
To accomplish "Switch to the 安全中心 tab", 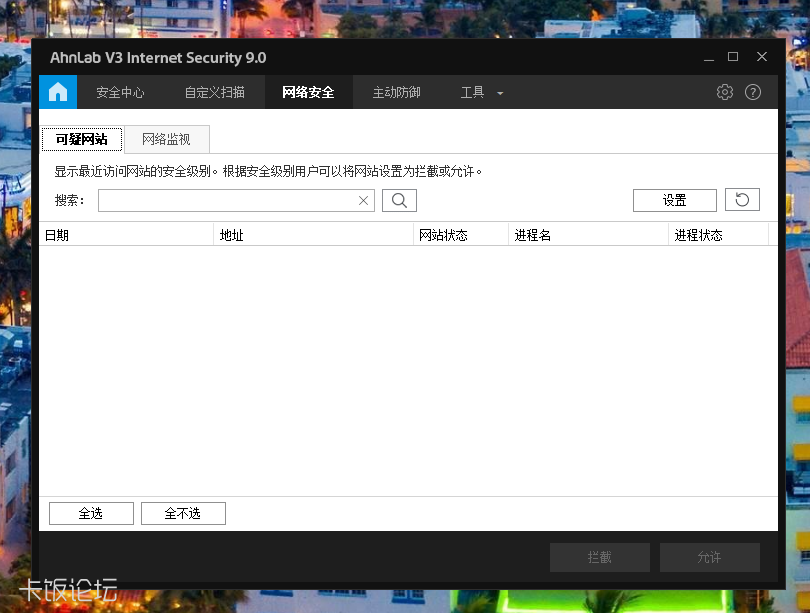I will tap(120, 91).
